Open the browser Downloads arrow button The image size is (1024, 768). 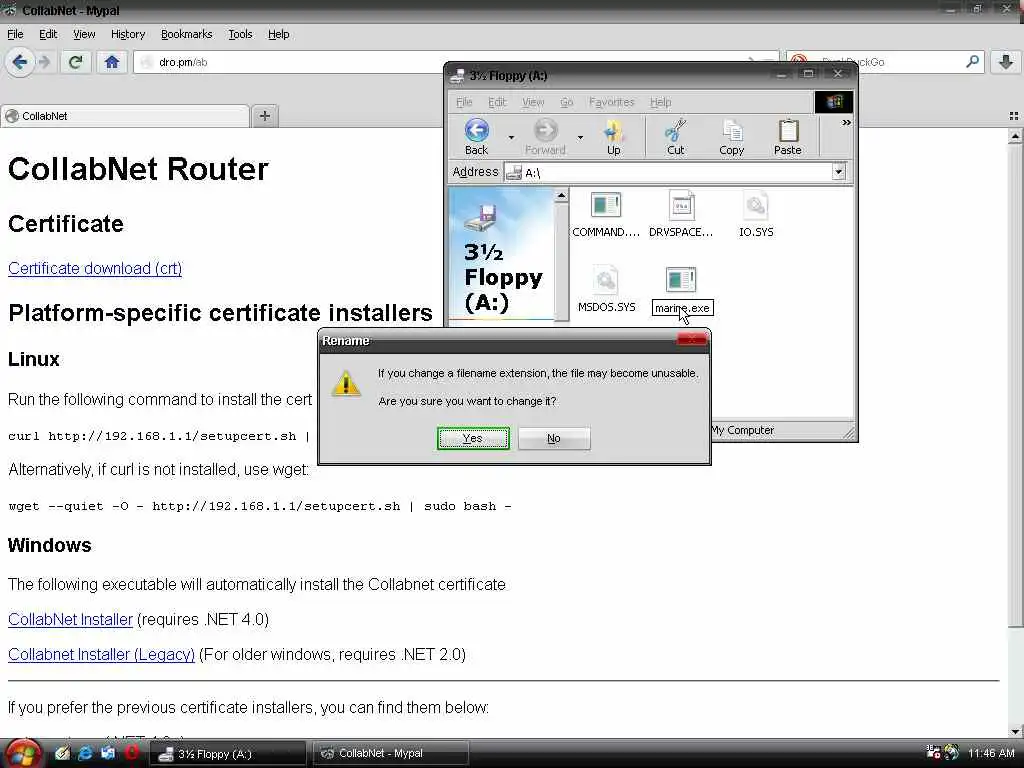pyautogui.click(x=1005, y=62)
